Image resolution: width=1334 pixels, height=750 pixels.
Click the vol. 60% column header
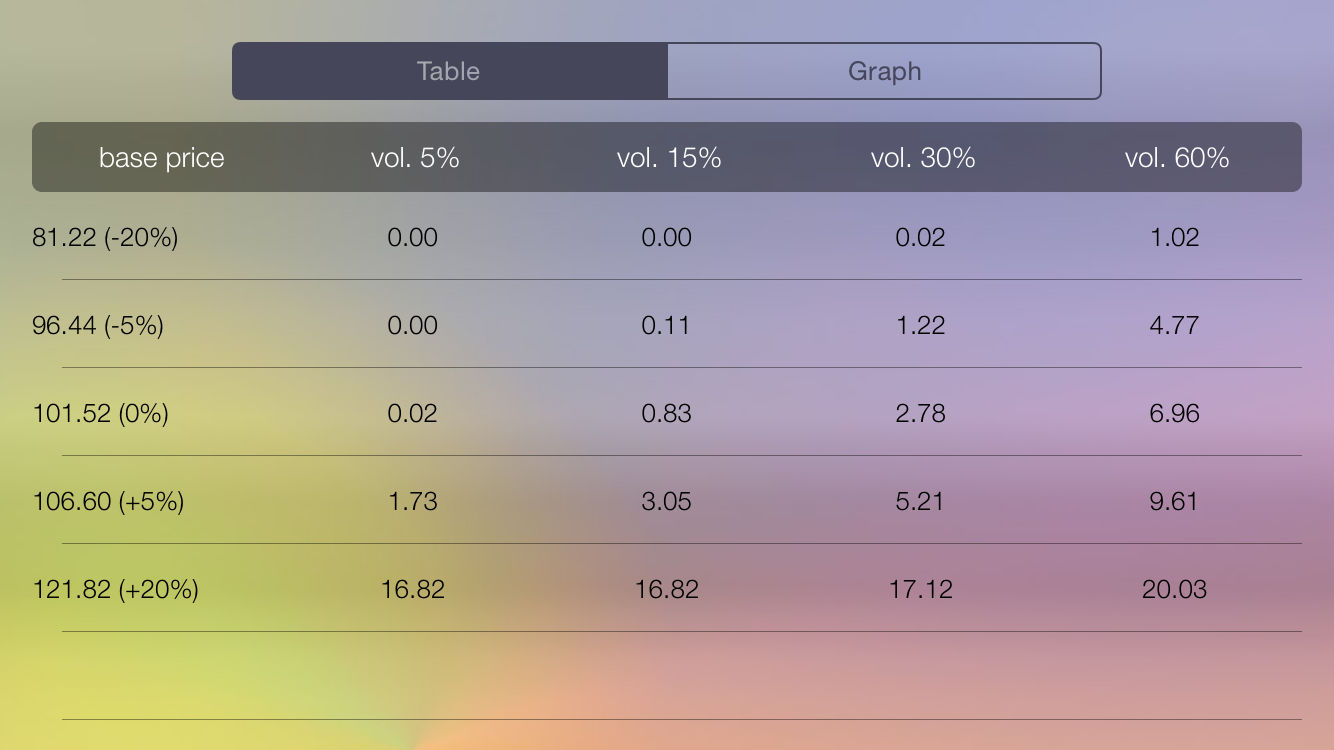pos(1177,157)
